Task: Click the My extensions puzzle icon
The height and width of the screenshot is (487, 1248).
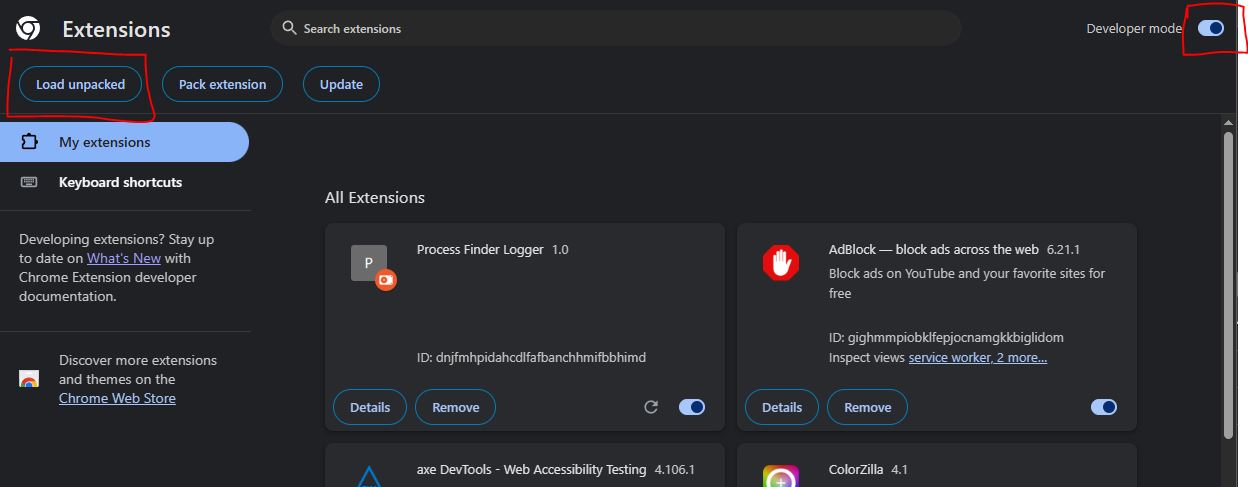Action: click(29, 142)
